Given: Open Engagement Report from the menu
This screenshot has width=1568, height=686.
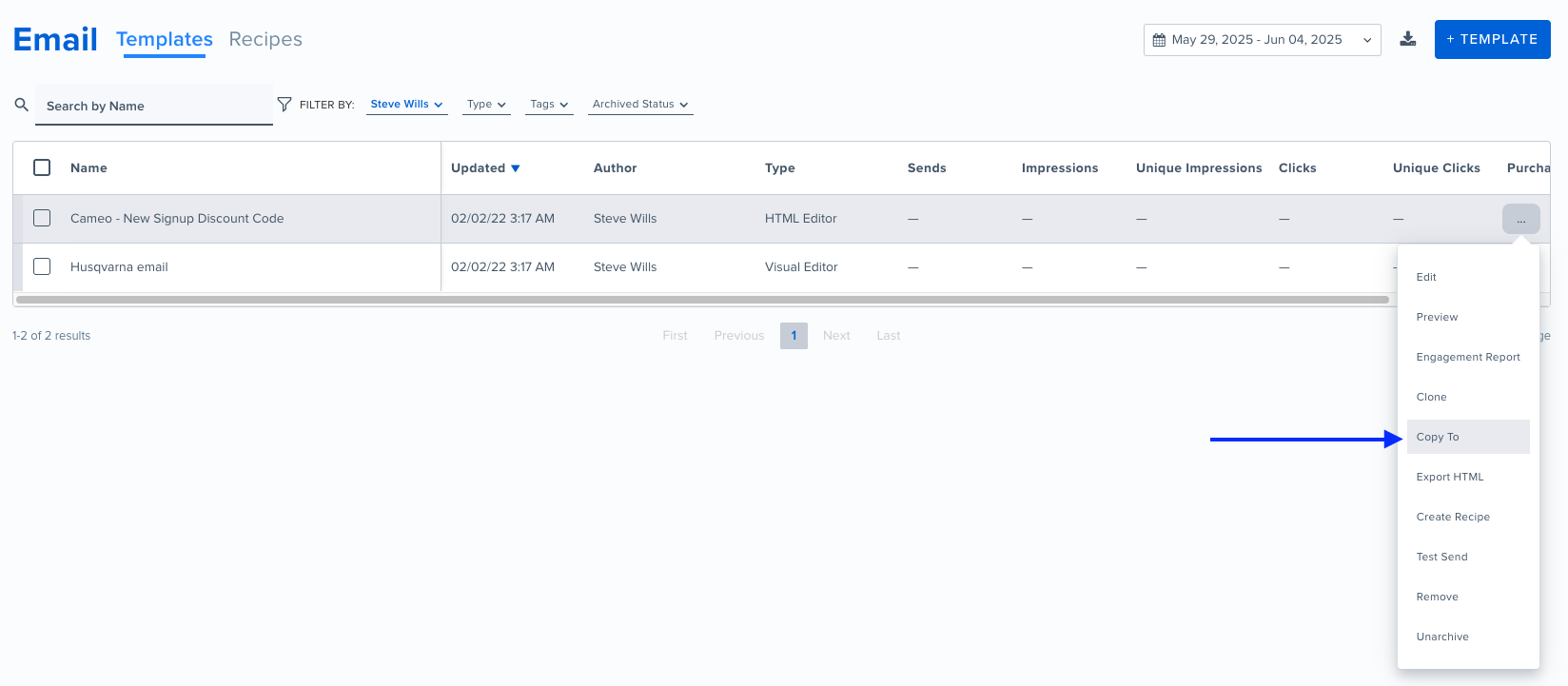Looking at the screenshot, I should [1468, 357].
